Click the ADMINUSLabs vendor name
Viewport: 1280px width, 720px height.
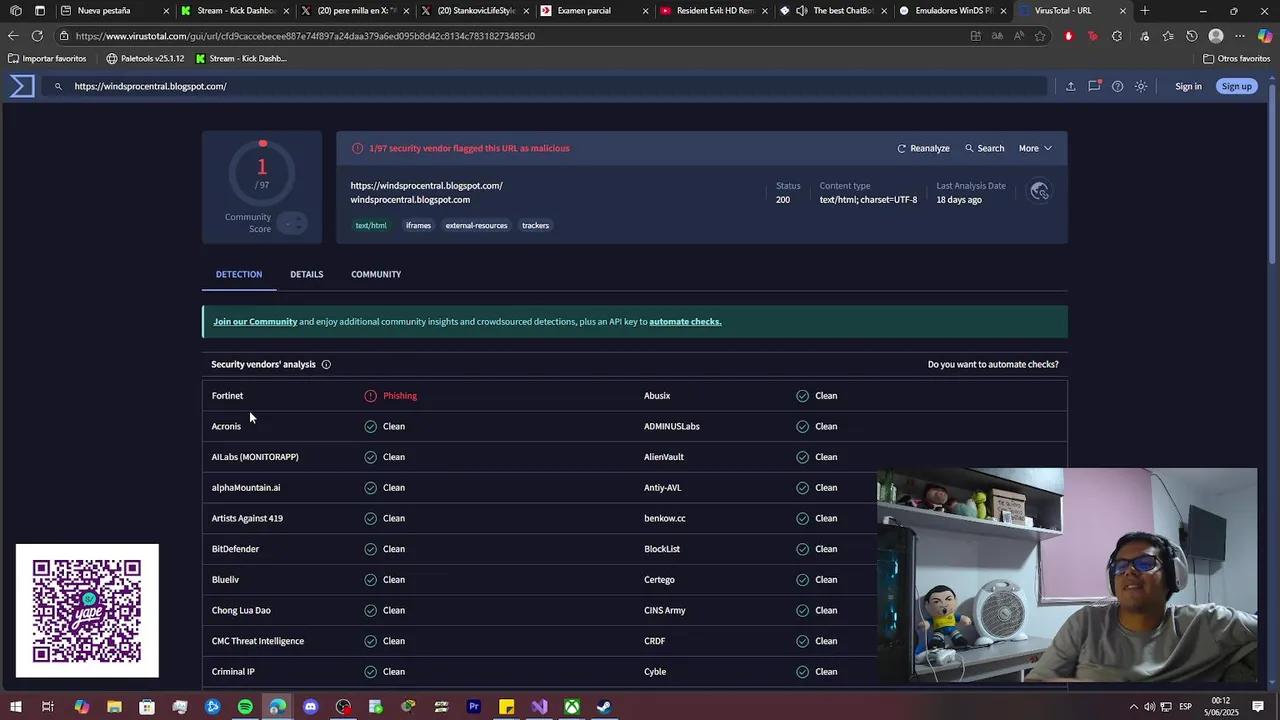pos(671,427)
